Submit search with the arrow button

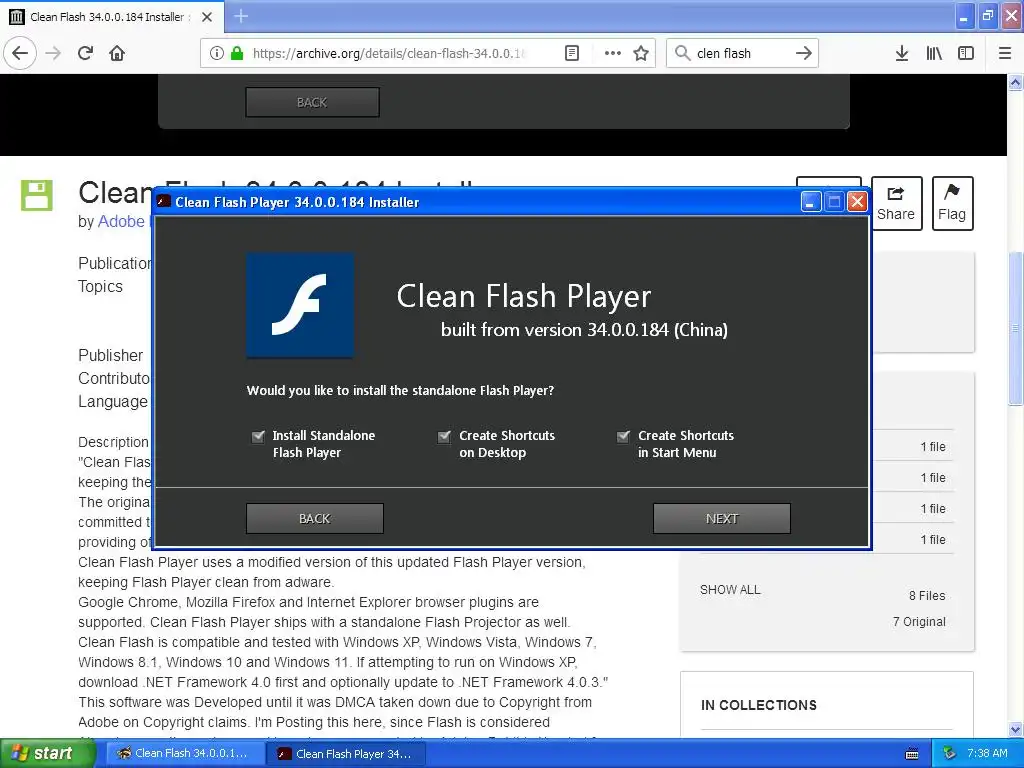click(804, 53)
